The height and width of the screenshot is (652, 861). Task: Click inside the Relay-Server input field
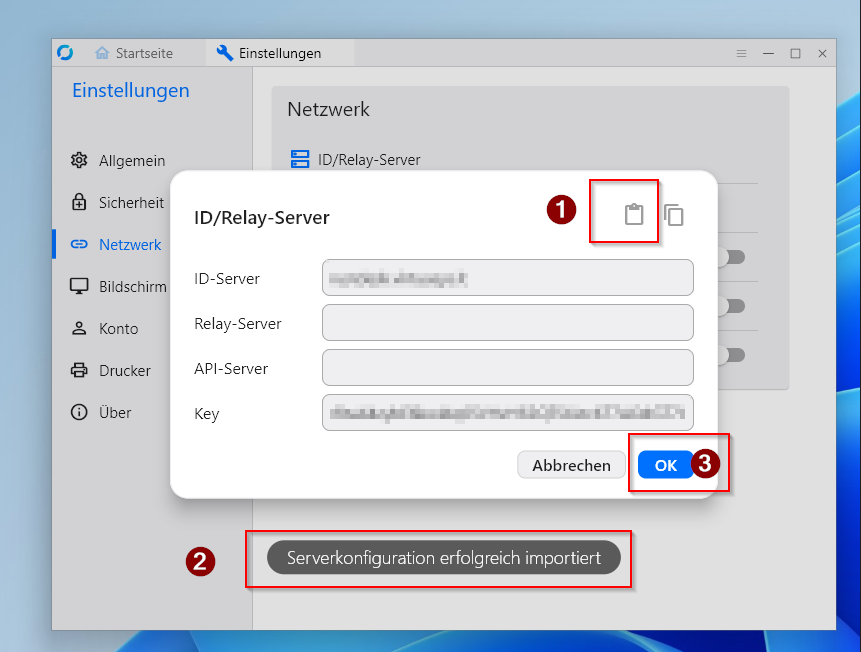click(507, 322)
